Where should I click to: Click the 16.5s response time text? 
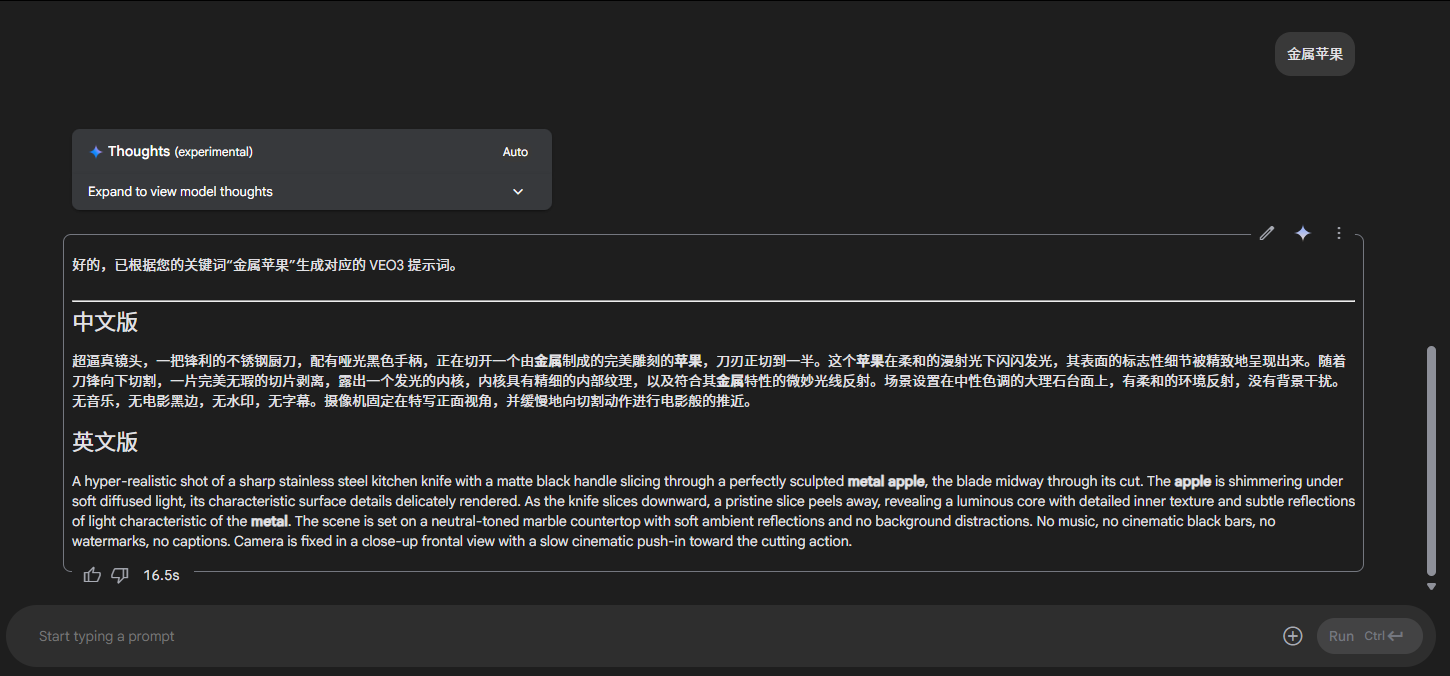click(x=161, y=575)
